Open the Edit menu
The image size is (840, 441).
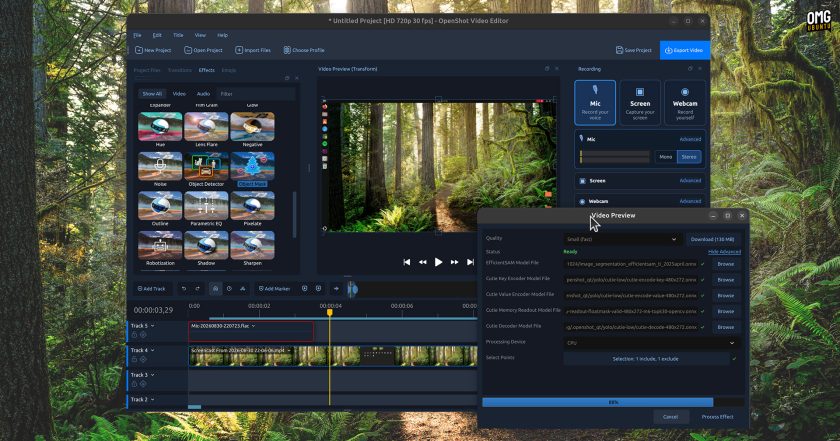157,35
